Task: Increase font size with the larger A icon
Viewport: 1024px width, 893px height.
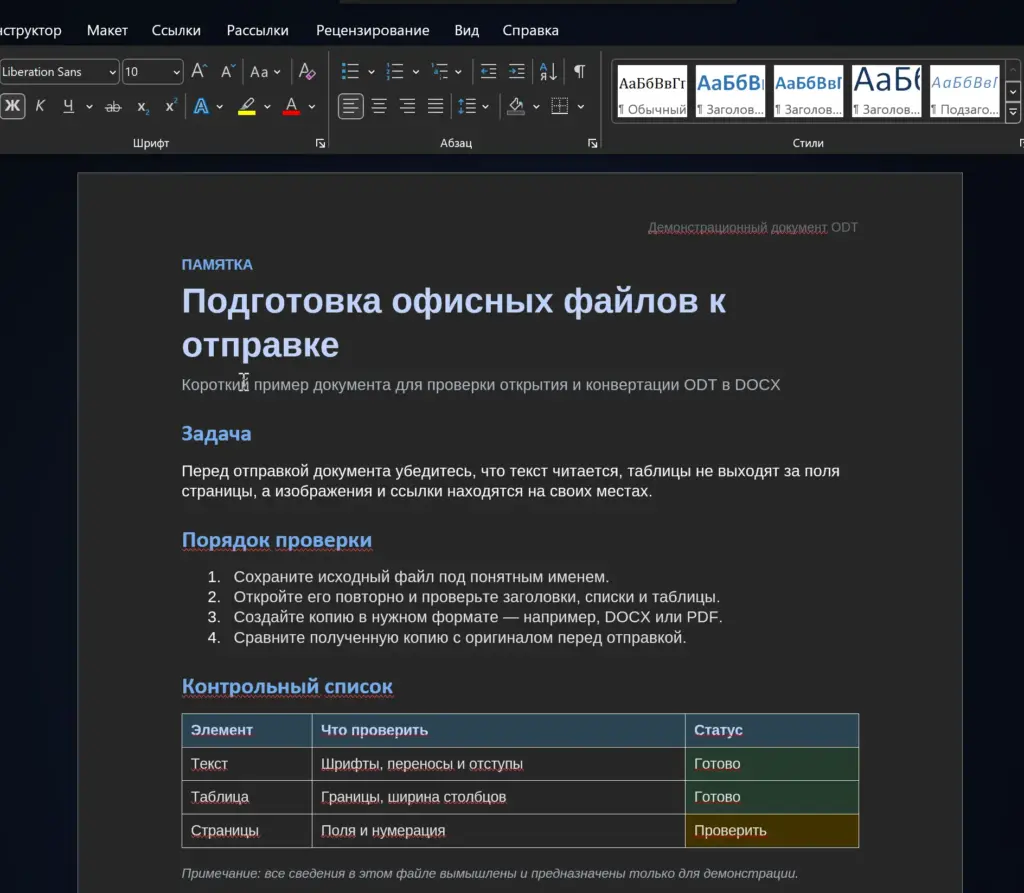Action: coord(199,71)
